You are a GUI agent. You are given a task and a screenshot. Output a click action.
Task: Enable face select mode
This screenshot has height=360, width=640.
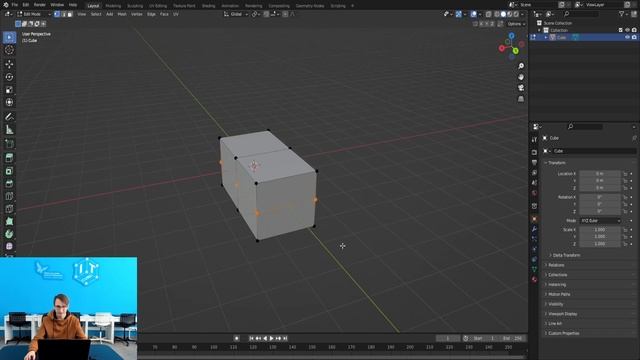tap(70, 14)
